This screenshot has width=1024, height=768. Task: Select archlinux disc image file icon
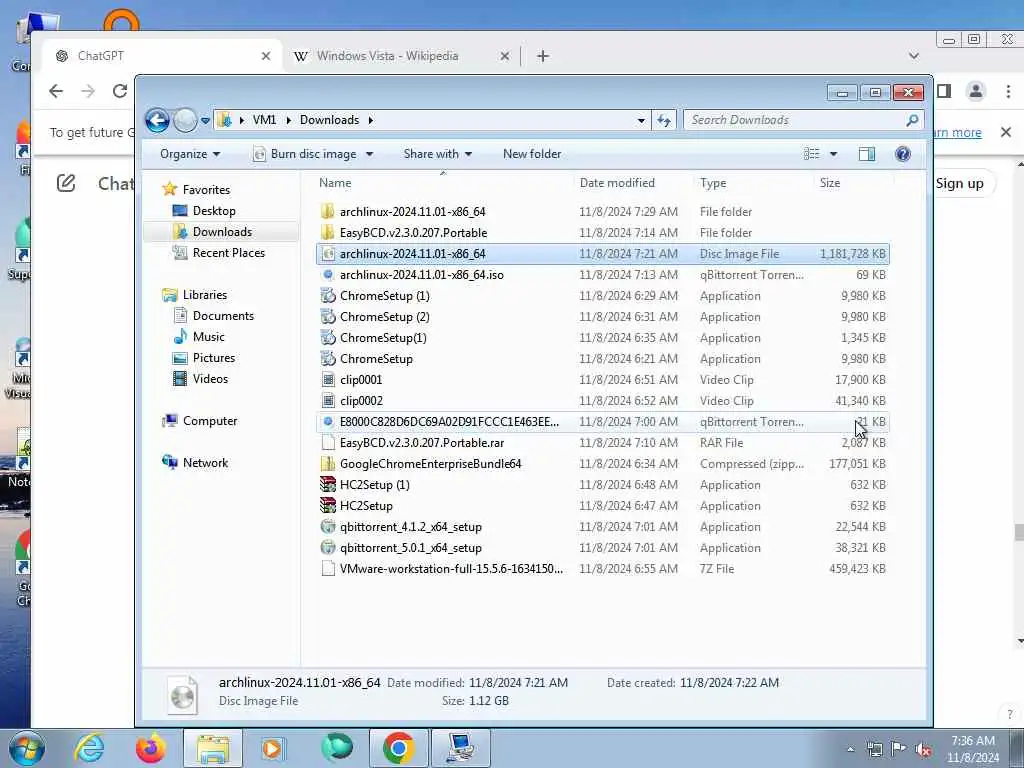coord(328,253)
